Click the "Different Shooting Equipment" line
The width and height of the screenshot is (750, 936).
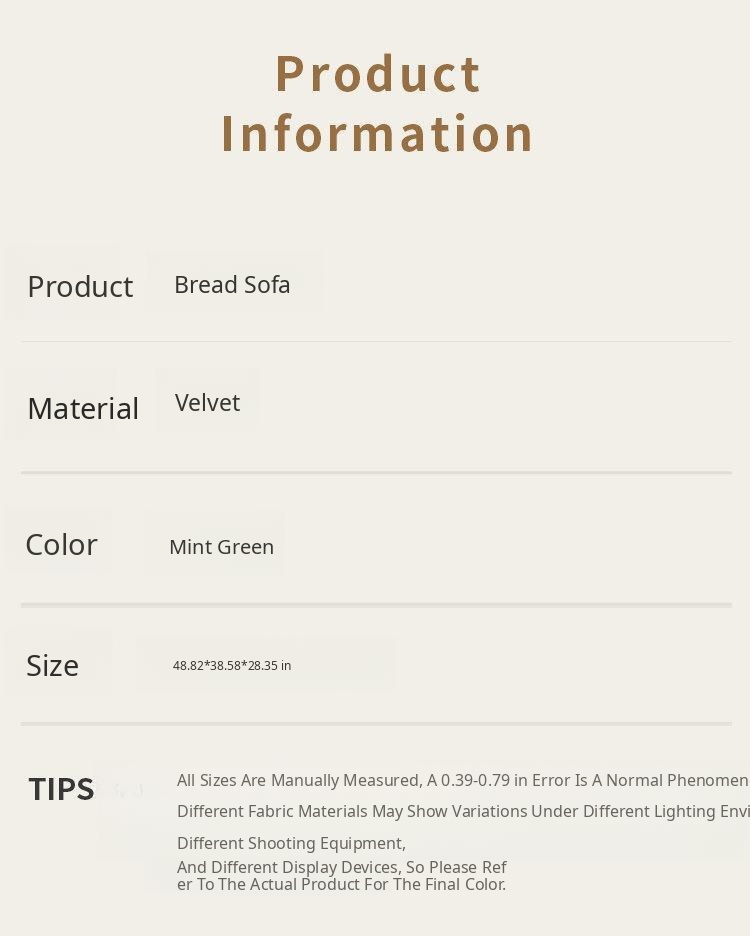point(291,844)
